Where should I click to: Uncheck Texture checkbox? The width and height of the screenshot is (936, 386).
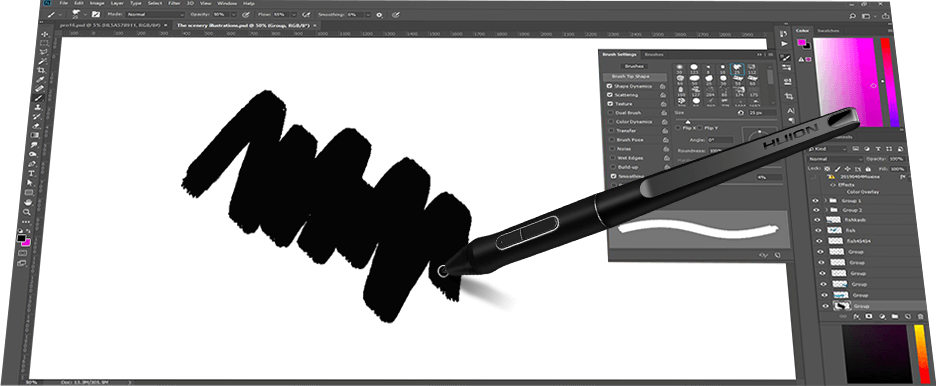(x=610, y=104)
